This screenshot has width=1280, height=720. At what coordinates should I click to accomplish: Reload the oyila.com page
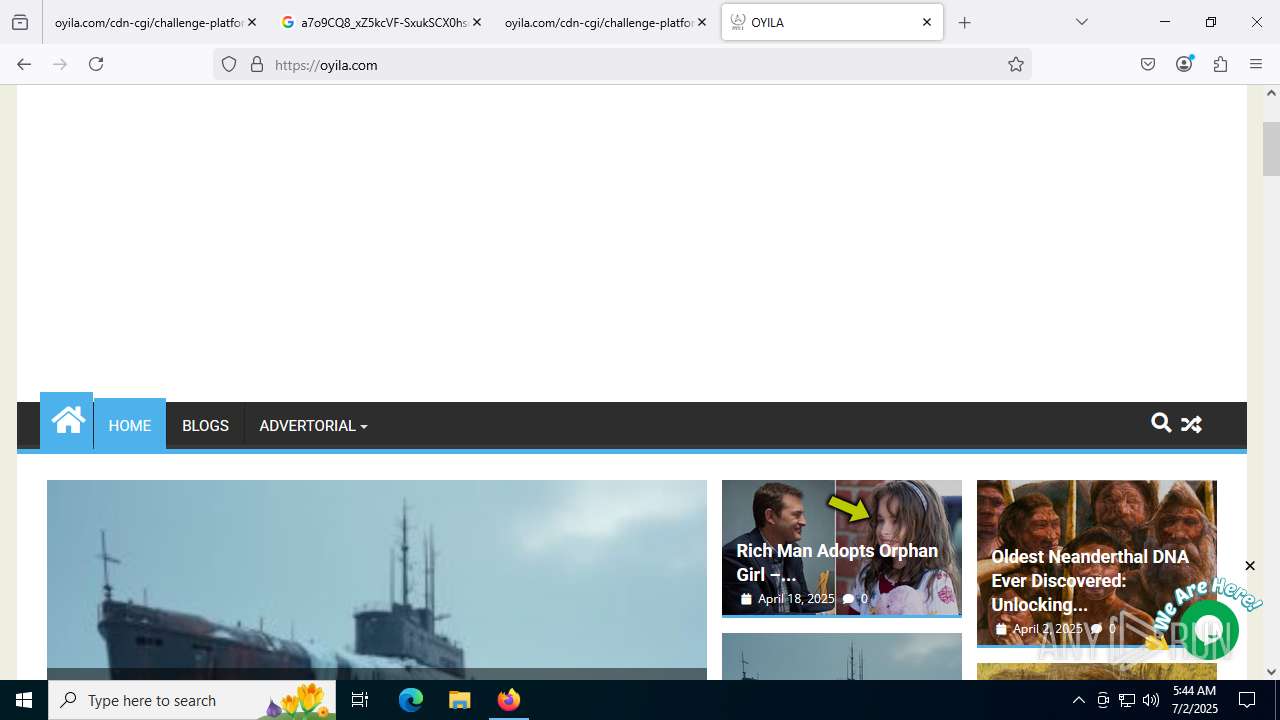point(96,64)
